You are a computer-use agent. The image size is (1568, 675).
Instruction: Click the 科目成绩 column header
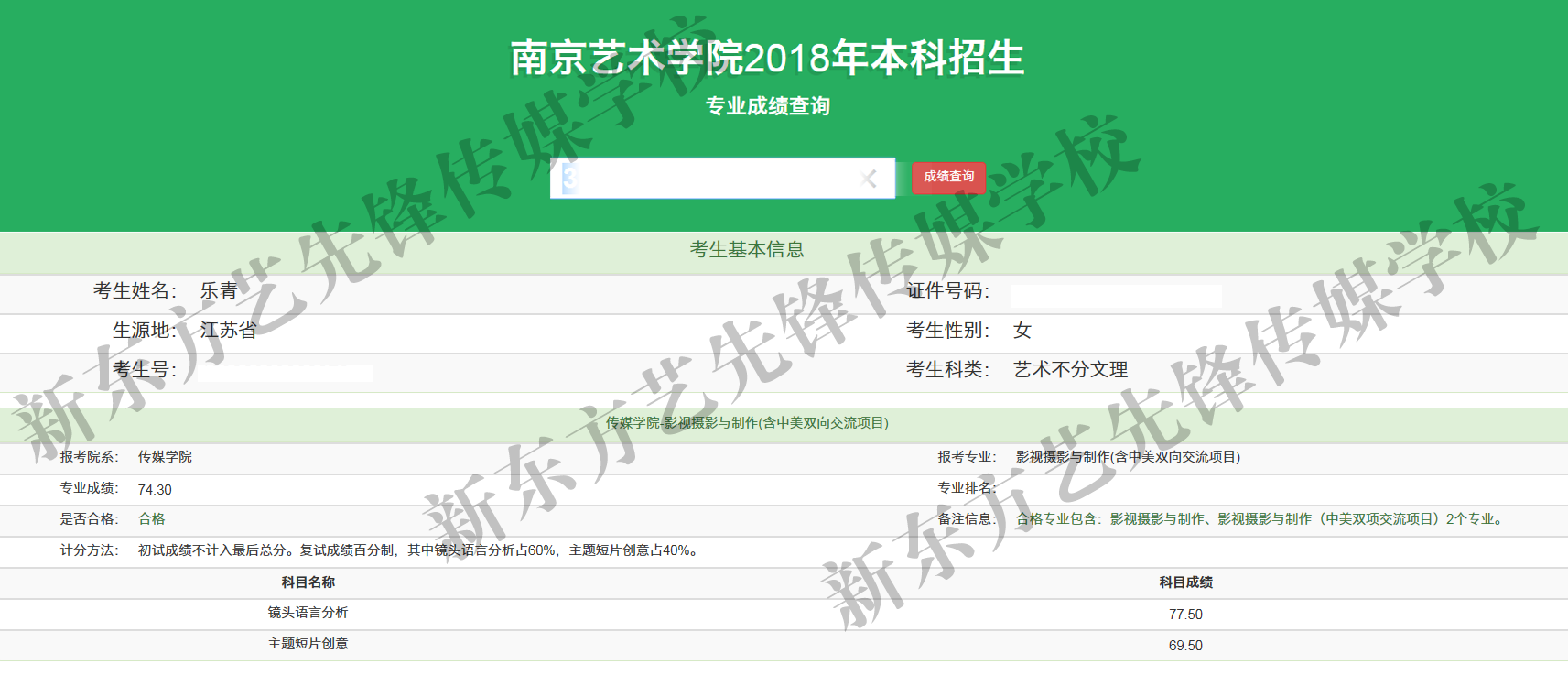click(1185, 582)
